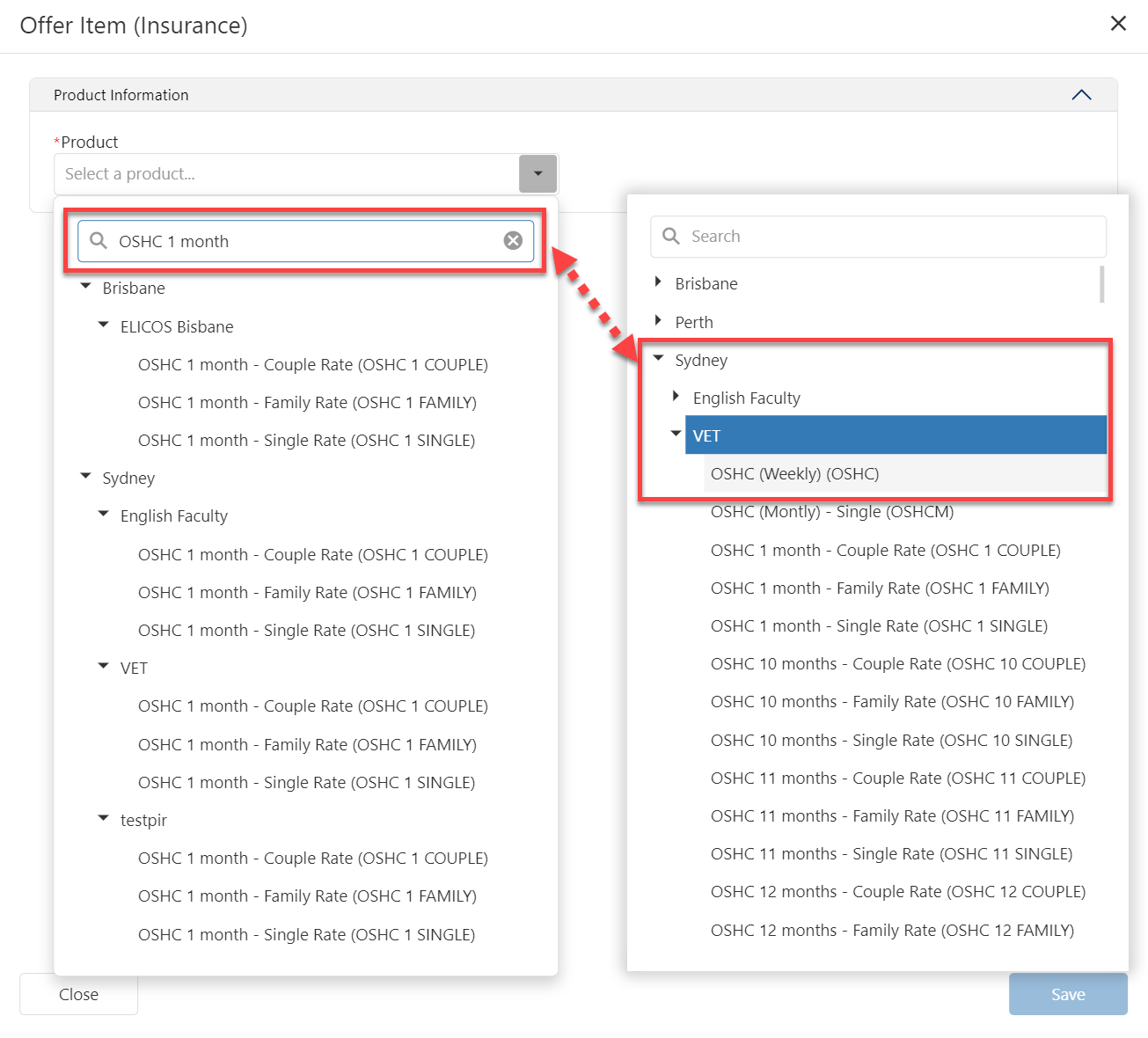
Task: Expand English Faculty in the right panel
Action: coord(676,396)
